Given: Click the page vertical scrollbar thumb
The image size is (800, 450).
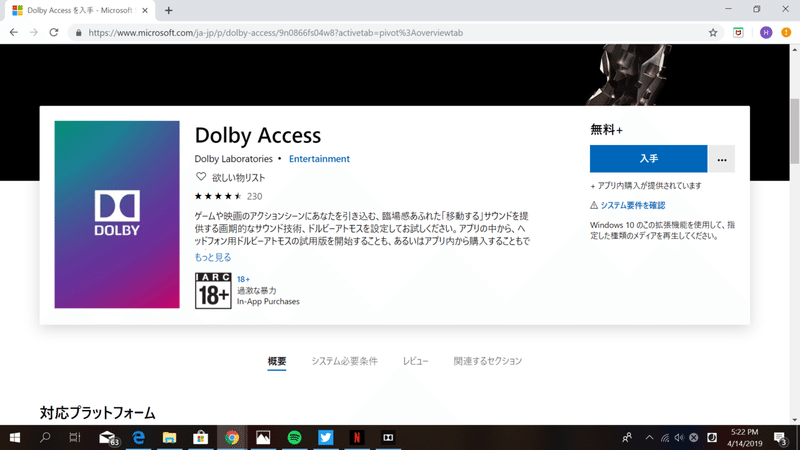Looking at the screenshot, I should (794, 131).
